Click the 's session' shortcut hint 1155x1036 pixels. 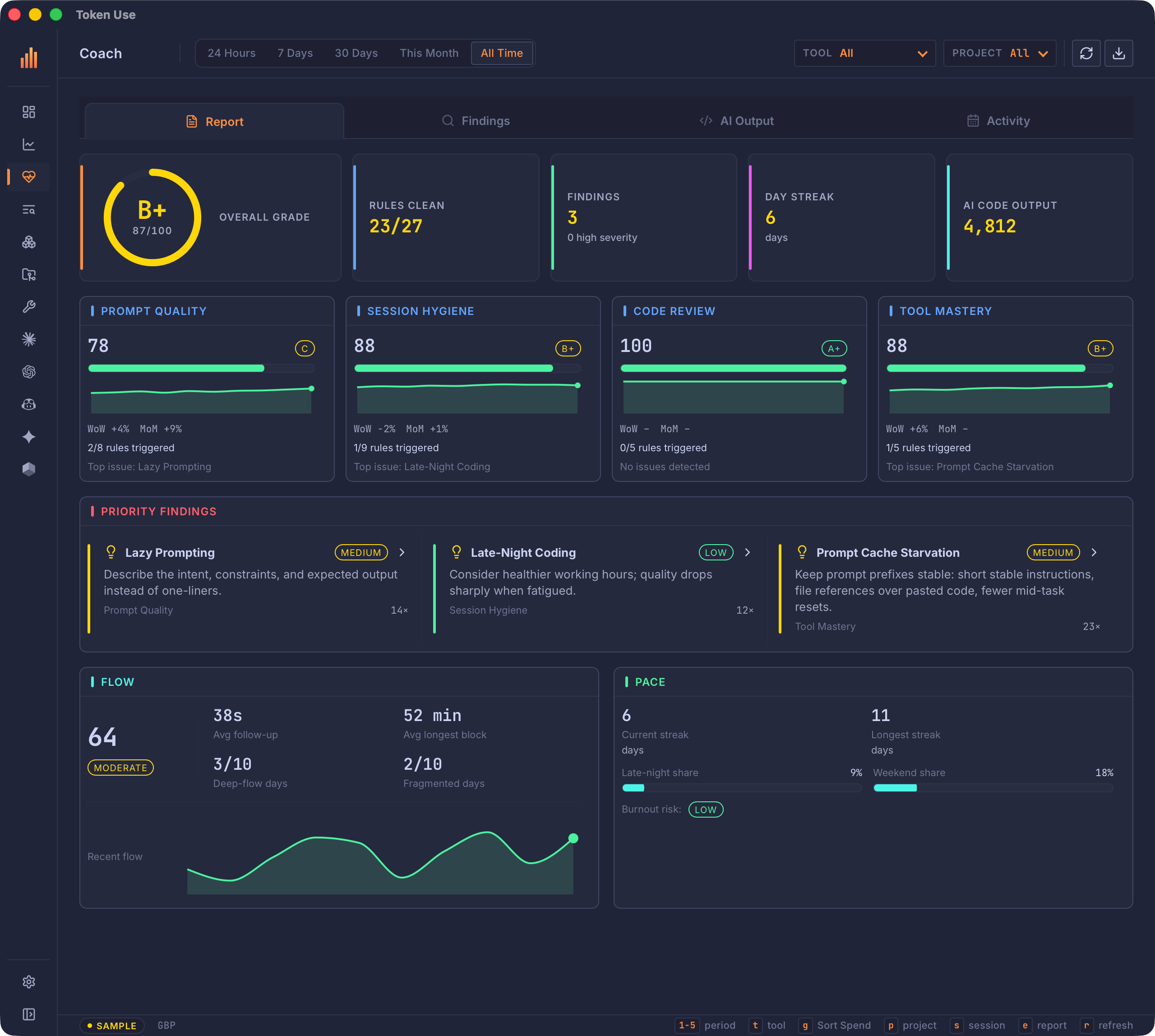(x=977, y=1025)
